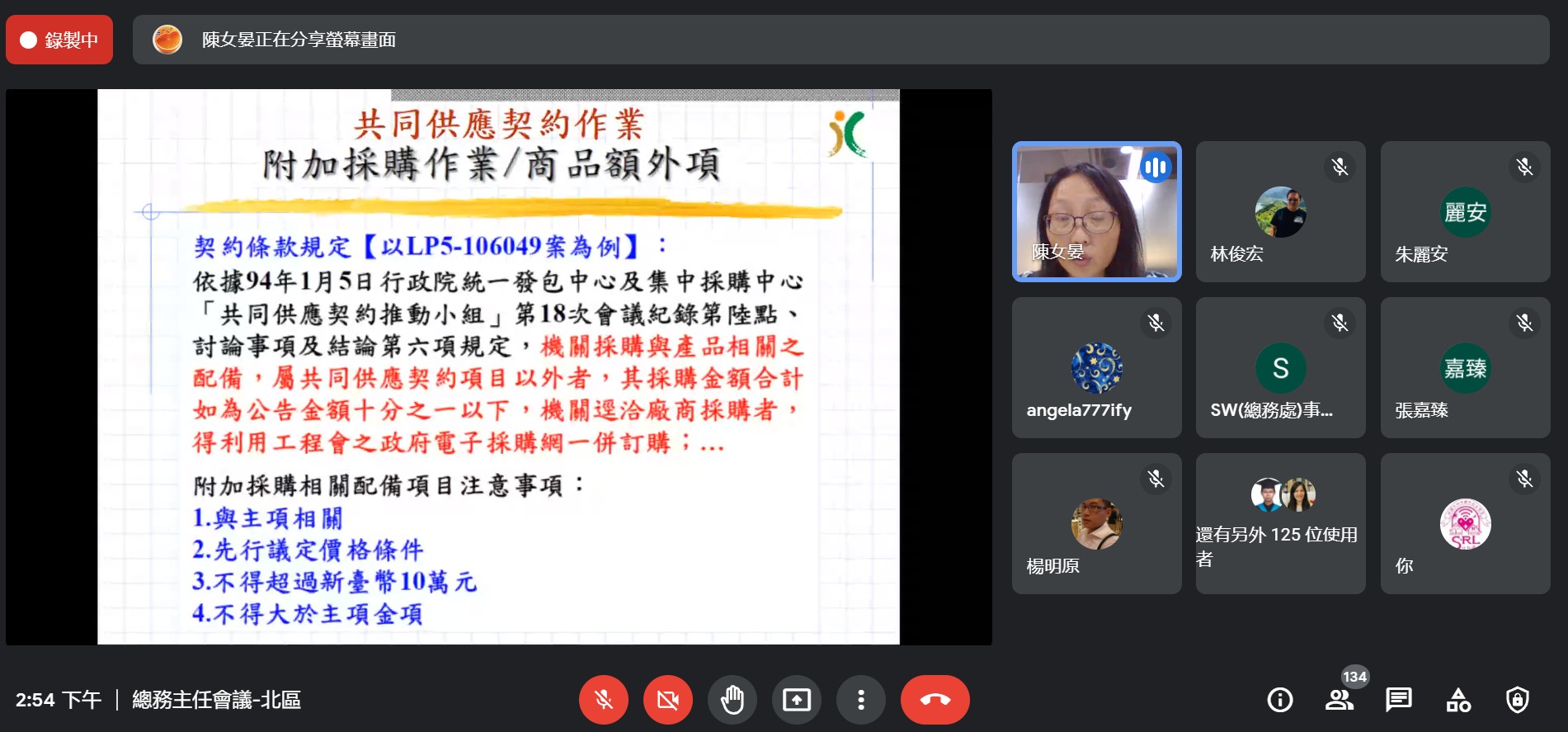
Task: Turn on your camera
Action: (x=667, y=700)
